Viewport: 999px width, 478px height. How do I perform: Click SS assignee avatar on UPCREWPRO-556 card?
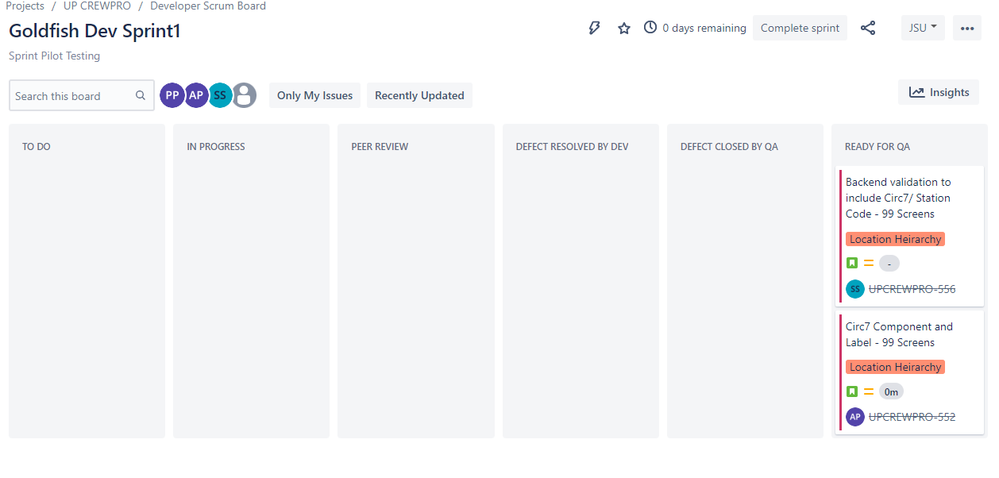(855, 289)
